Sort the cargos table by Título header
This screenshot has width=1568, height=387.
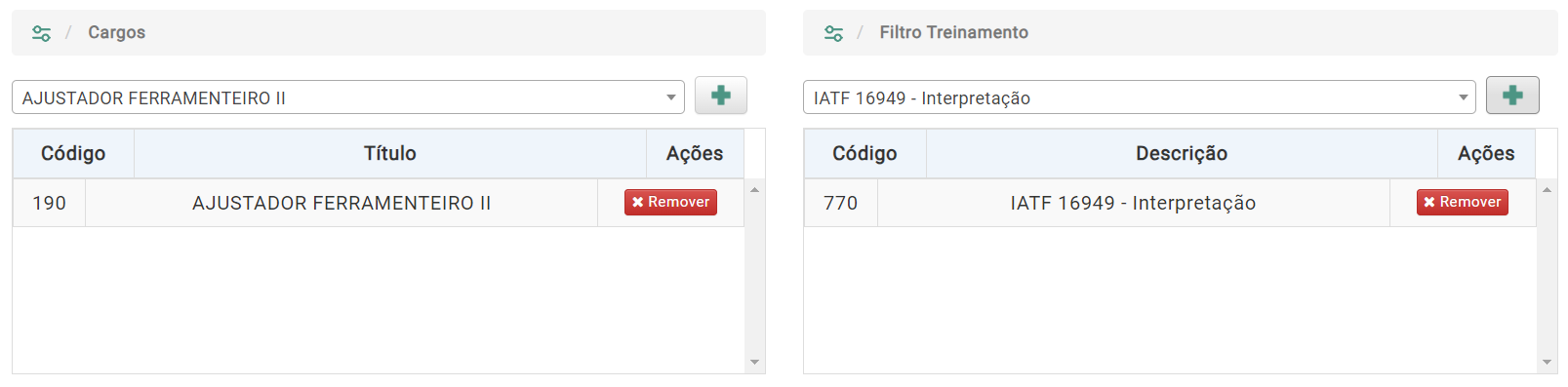[x=390, y=153]
